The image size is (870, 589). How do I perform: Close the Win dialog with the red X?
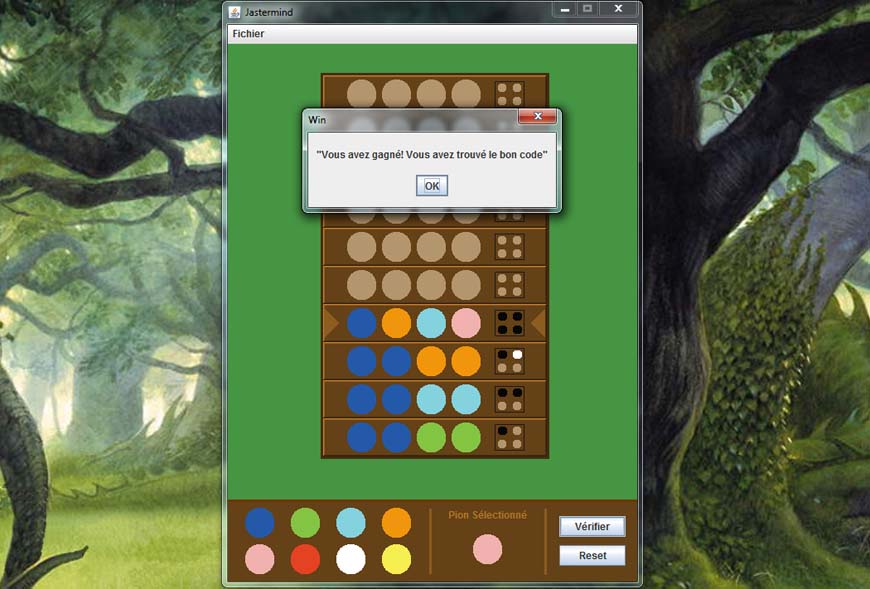(x=537, y=116)
